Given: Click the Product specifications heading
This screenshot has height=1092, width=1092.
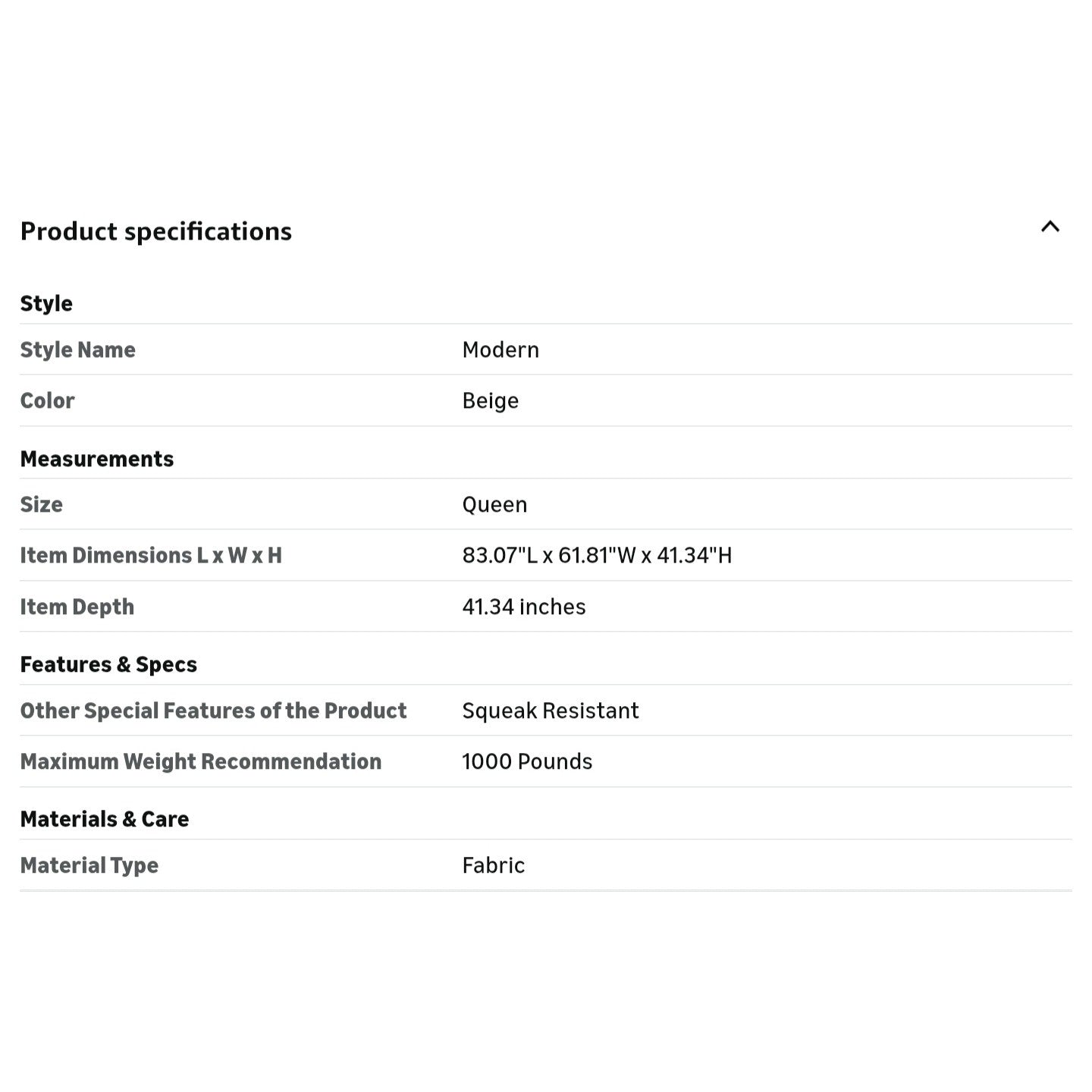Looking at the screenshot, I should (x=155, y=231).
